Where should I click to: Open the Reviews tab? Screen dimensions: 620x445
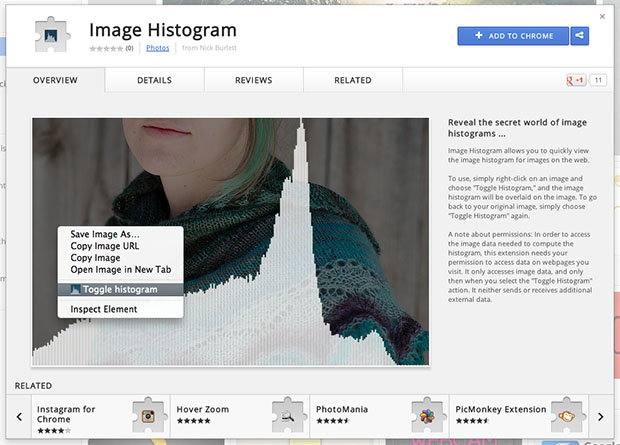(254, 80)
